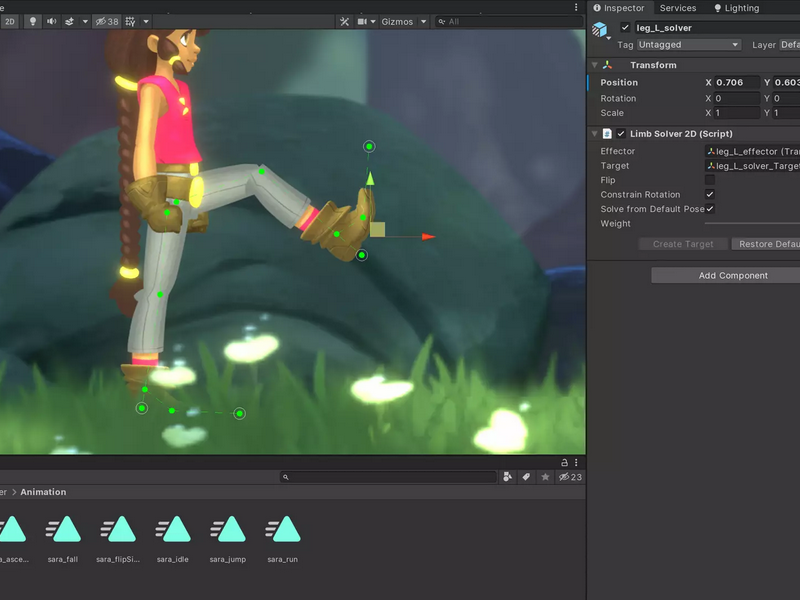This screenshot has width=800, height=600.
Task: Click the scene camera settings icon
Action: [362, 21]
